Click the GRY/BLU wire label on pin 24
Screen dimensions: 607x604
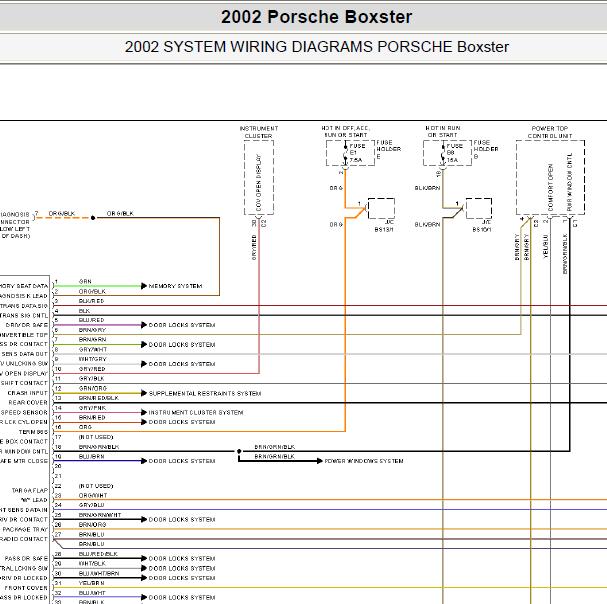click(x=91, y=505)
